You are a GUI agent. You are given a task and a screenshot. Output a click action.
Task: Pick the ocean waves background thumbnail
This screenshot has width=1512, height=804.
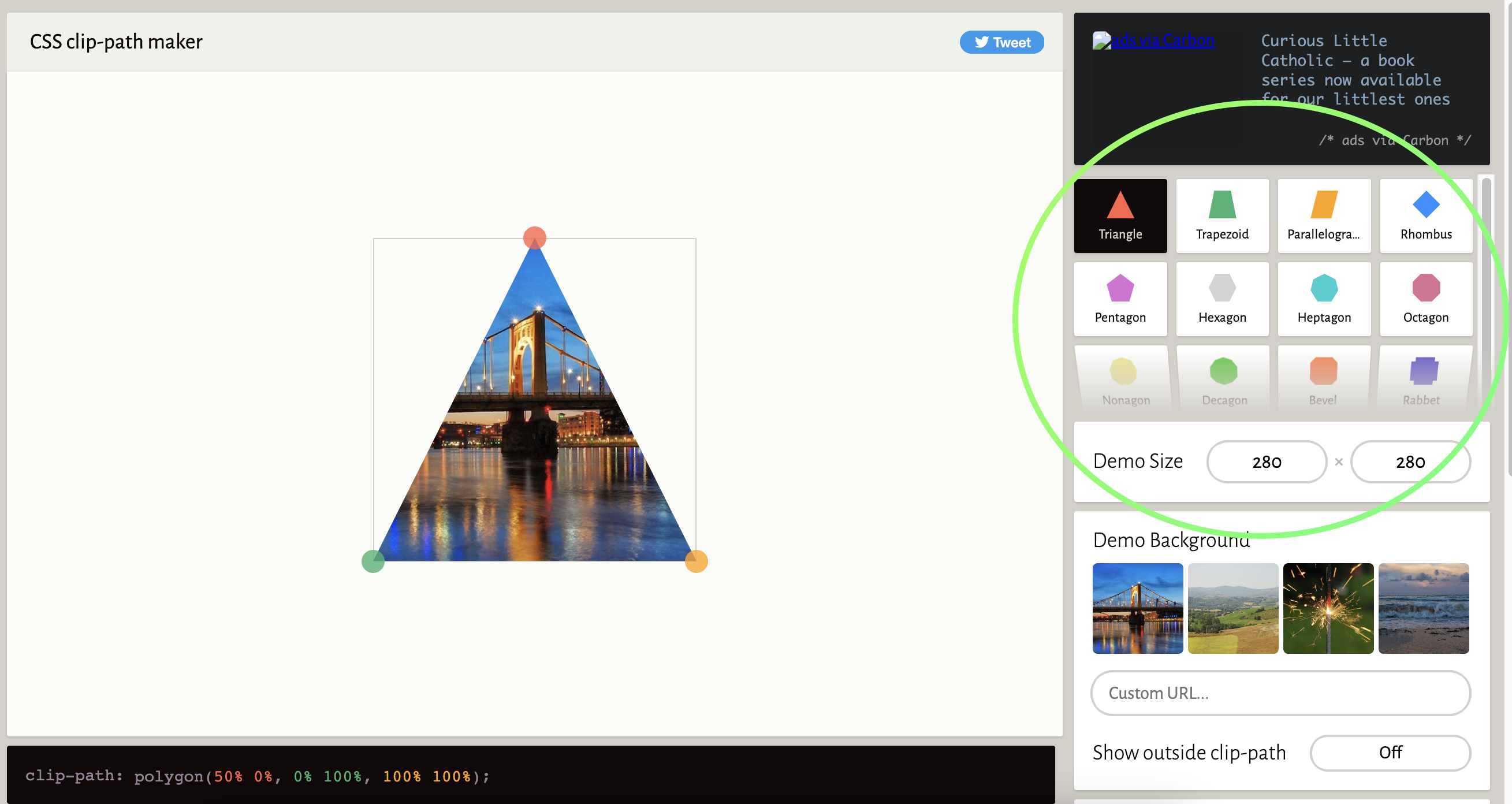[x=1424, y=608]
